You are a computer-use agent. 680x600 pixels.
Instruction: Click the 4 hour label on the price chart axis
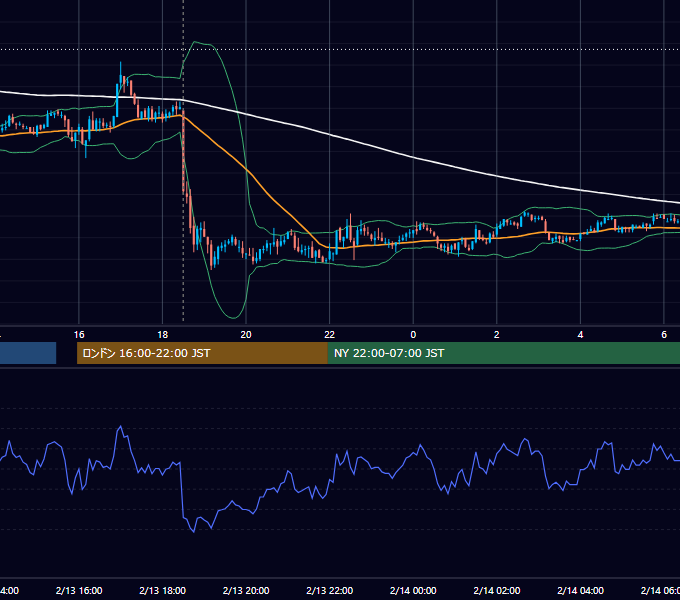(x=580, y=335)
